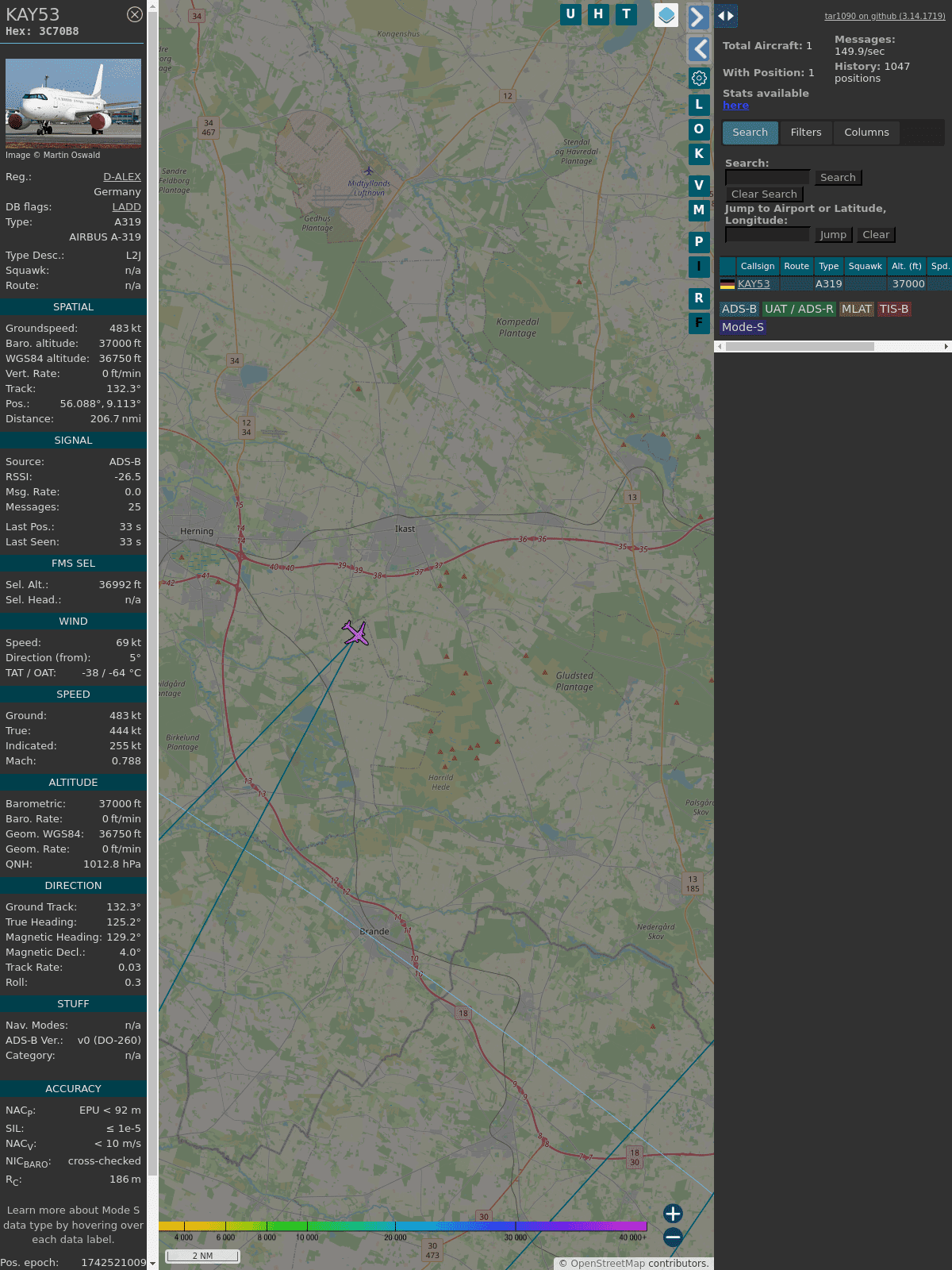Switch to the Search tab
Image resolution: width=952 pixels, height=1270 pixels.
[x=750, y=133]
